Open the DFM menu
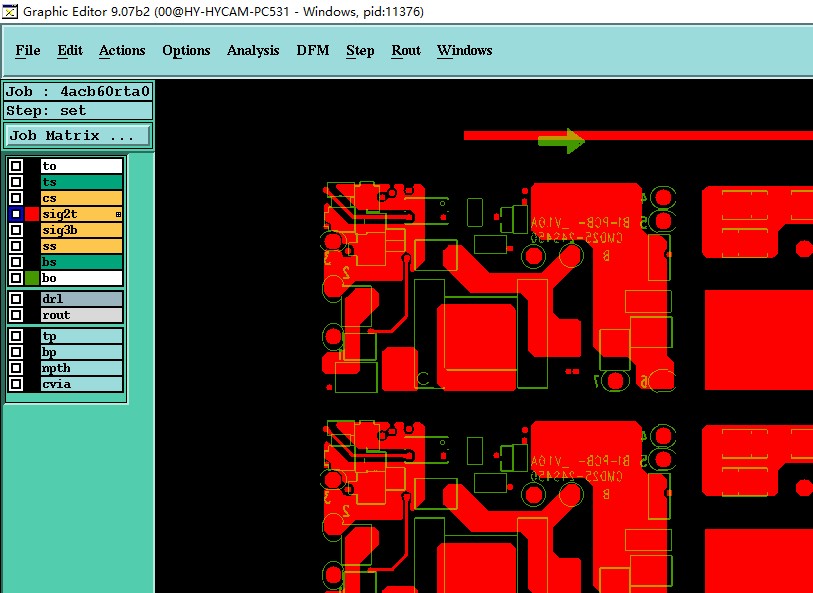Screen dimensions: 813x593 313,50
